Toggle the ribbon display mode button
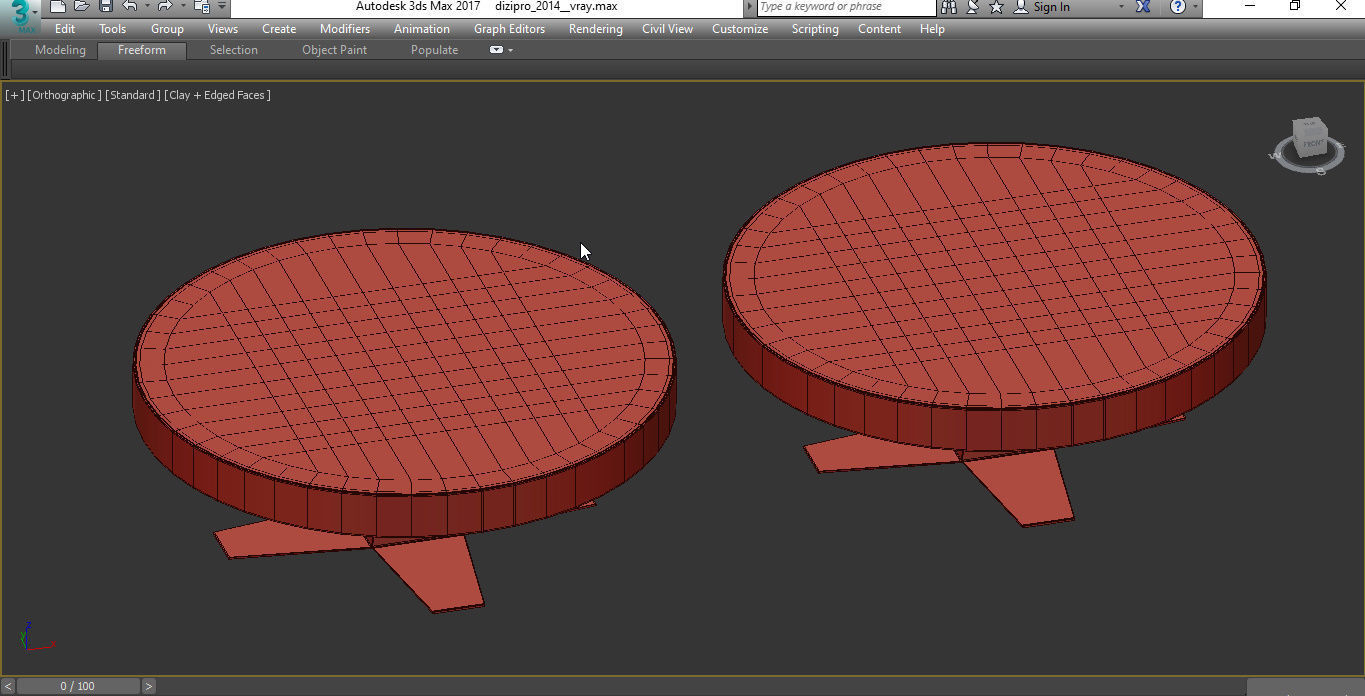Screen dimensions: 1365x696 tap(496, 50)
